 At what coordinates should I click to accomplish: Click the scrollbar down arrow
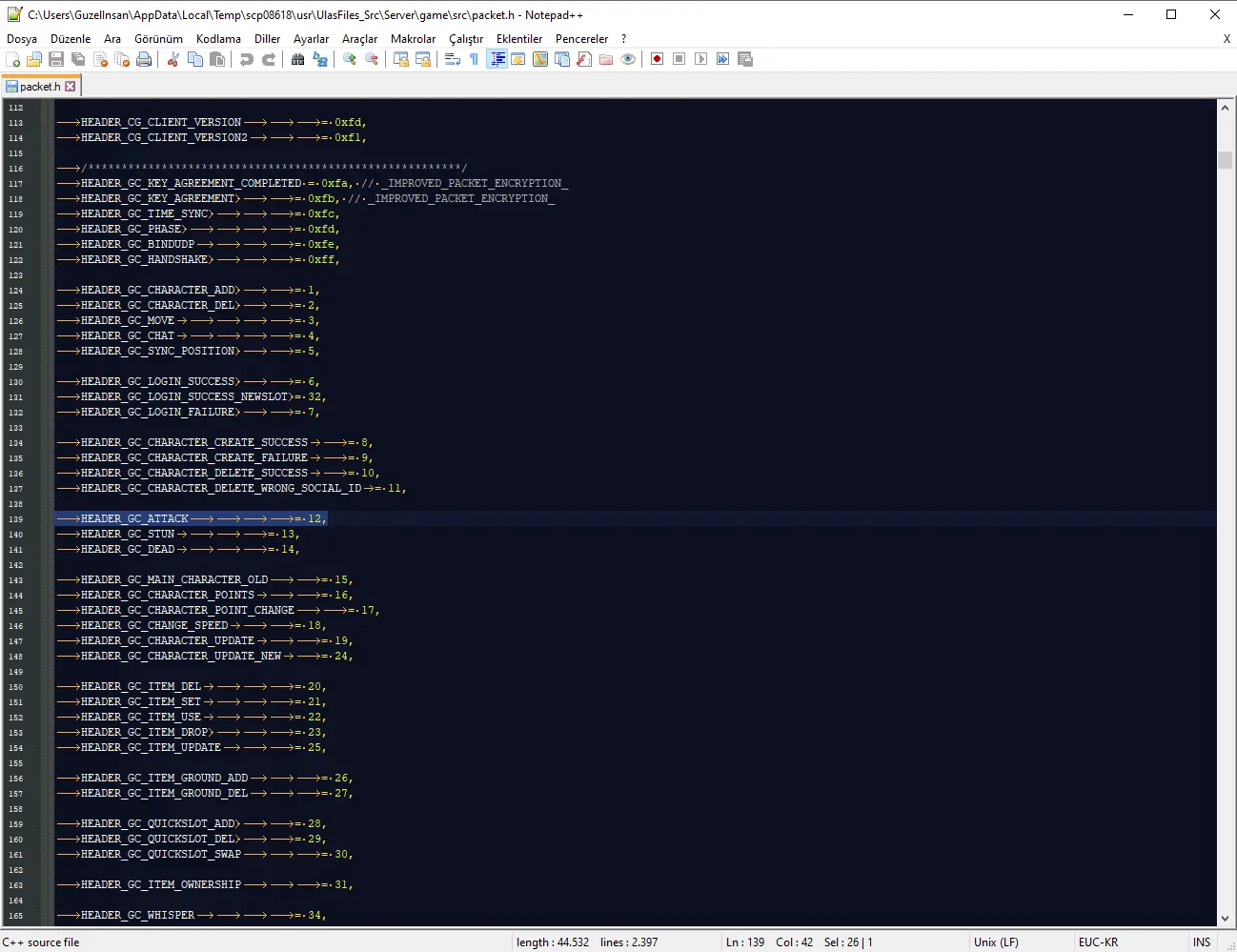[1225, 918]
